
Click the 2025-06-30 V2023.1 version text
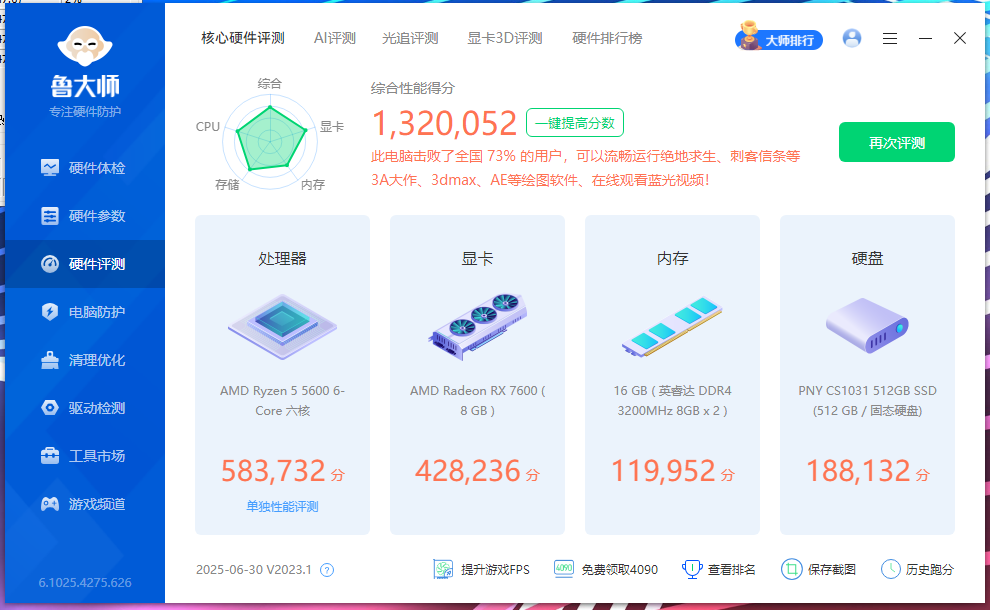254,570
